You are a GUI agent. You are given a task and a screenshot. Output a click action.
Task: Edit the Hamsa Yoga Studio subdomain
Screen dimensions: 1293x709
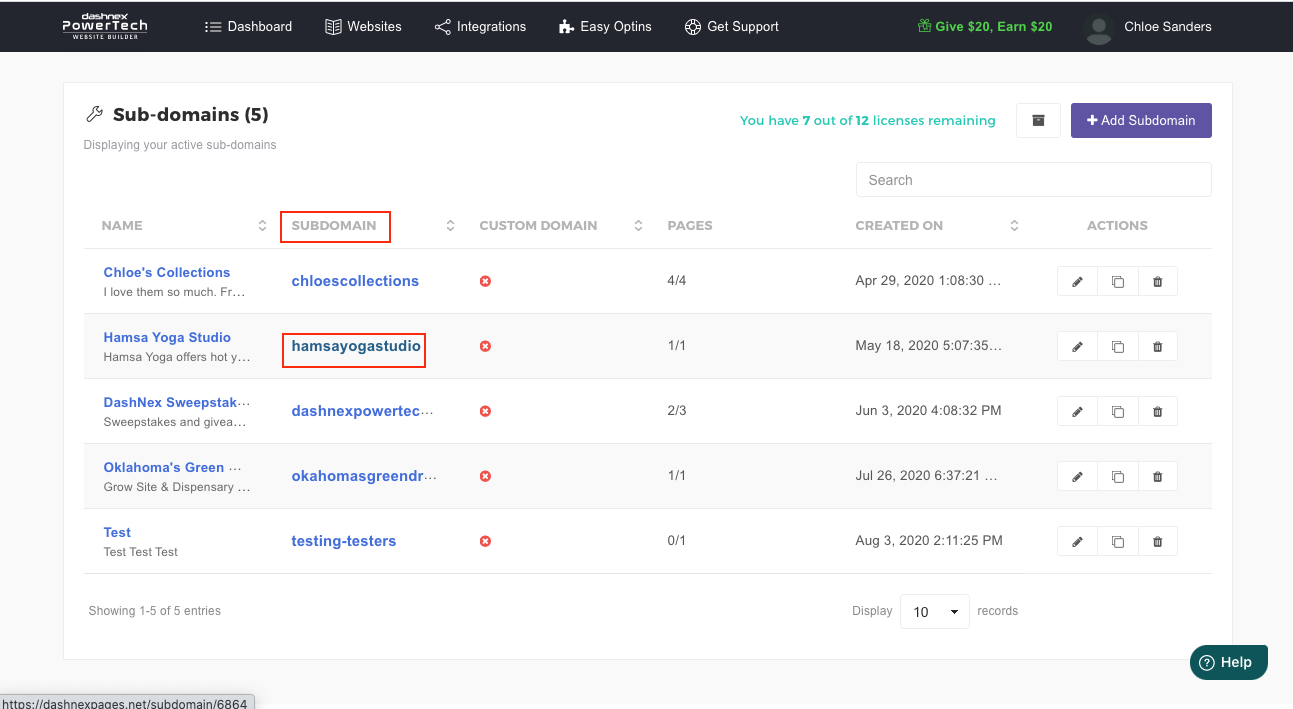pos(1077,347)
